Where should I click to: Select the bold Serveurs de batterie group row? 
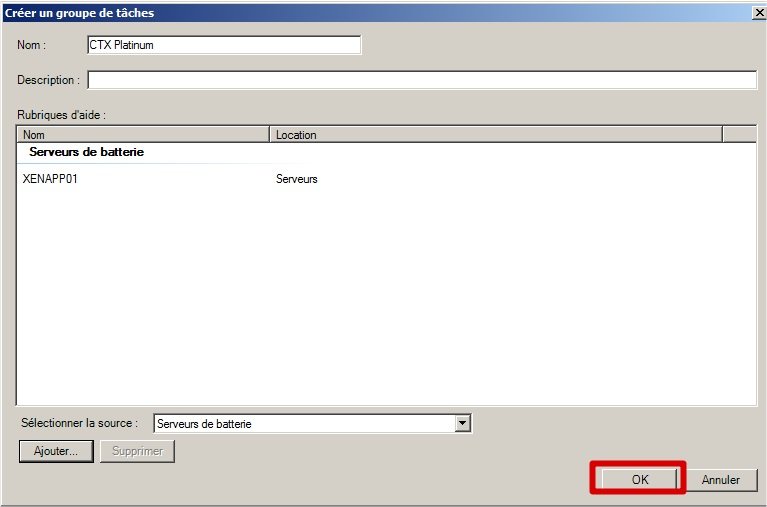click(x=87, y=152)
